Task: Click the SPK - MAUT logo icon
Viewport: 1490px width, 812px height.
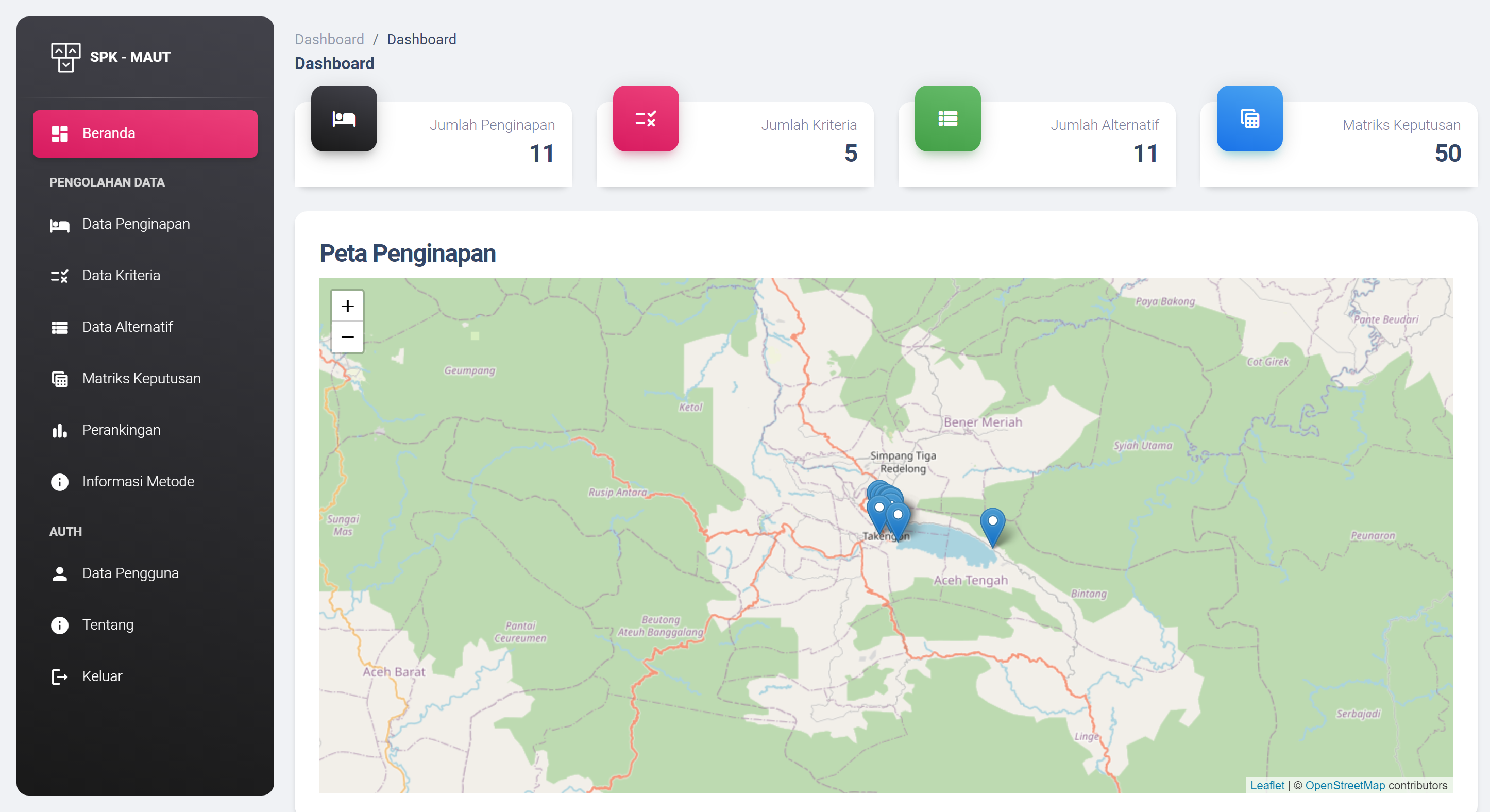Action: pos(65,57)
